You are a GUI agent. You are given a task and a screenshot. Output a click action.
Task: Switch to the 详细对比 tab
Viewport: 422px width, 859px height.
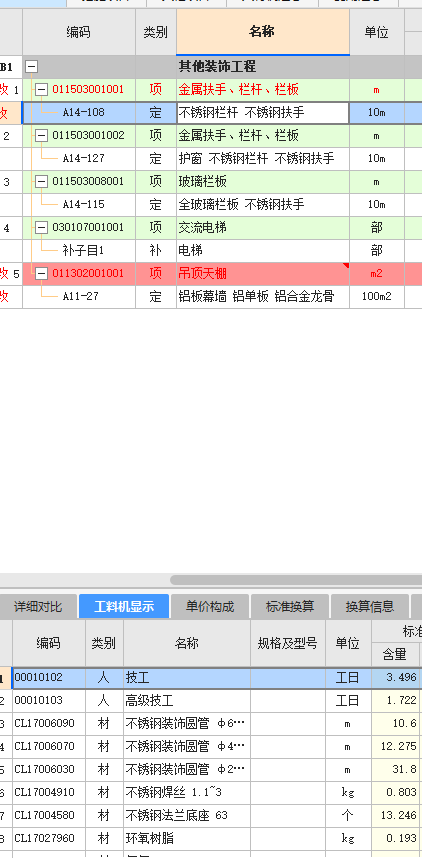(x=38, y=606)
